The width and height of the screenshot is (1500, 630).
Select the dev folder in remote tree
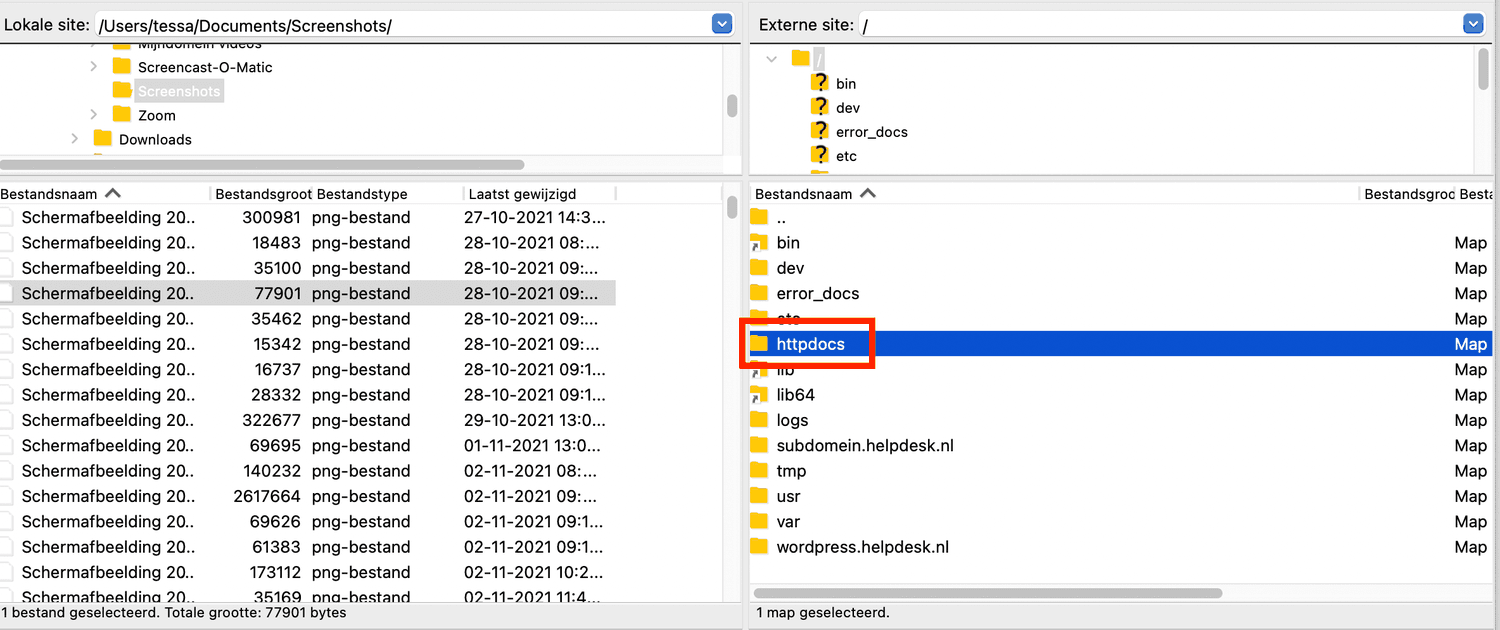pyautogui.click(x=848, y=108)
